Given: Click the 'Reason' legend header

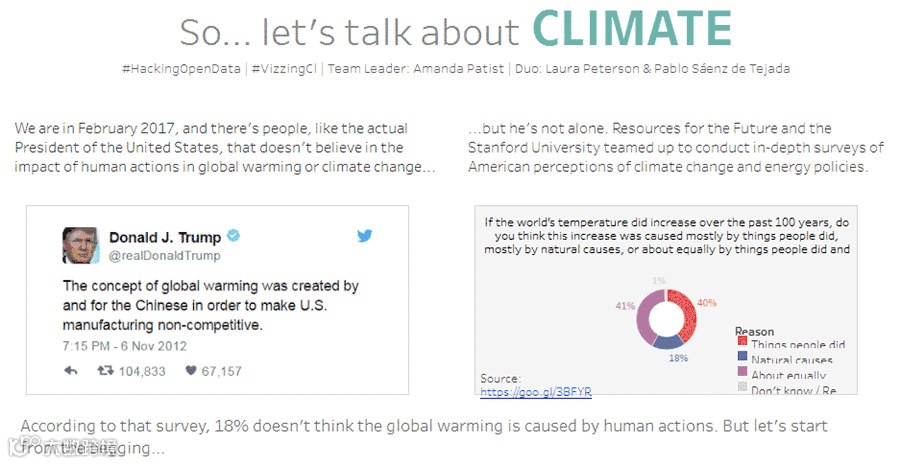Looking at the screenshot, I should click(x=754, y=331).
